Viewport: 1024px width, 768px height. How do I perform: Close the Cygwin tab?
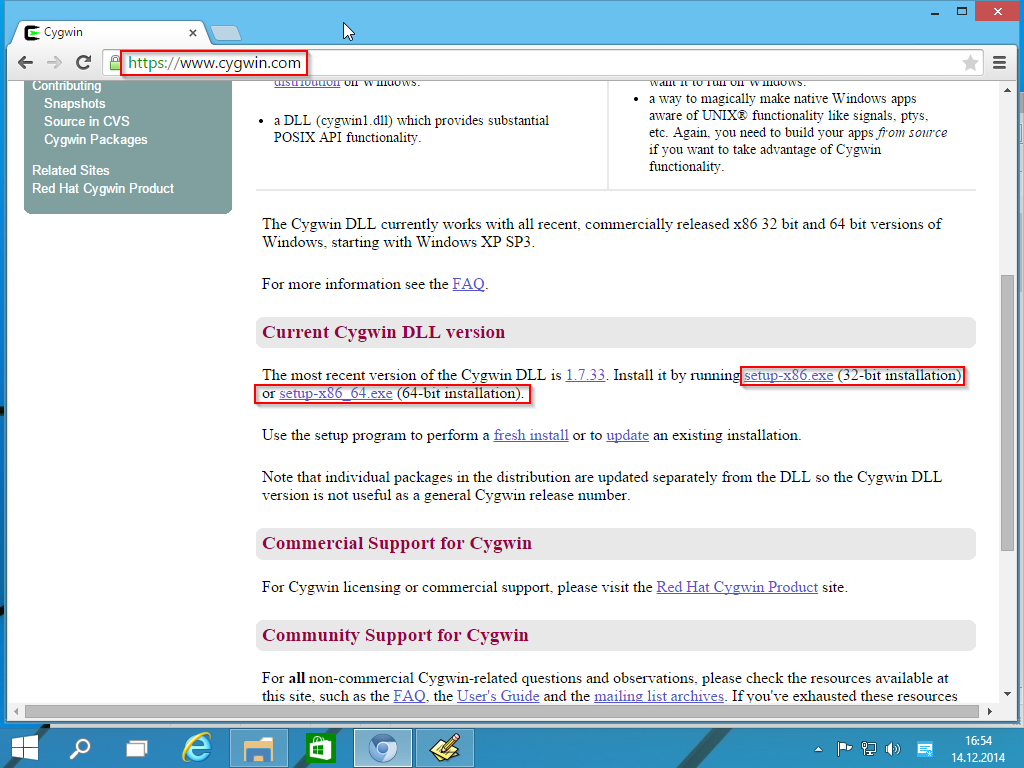193,33
